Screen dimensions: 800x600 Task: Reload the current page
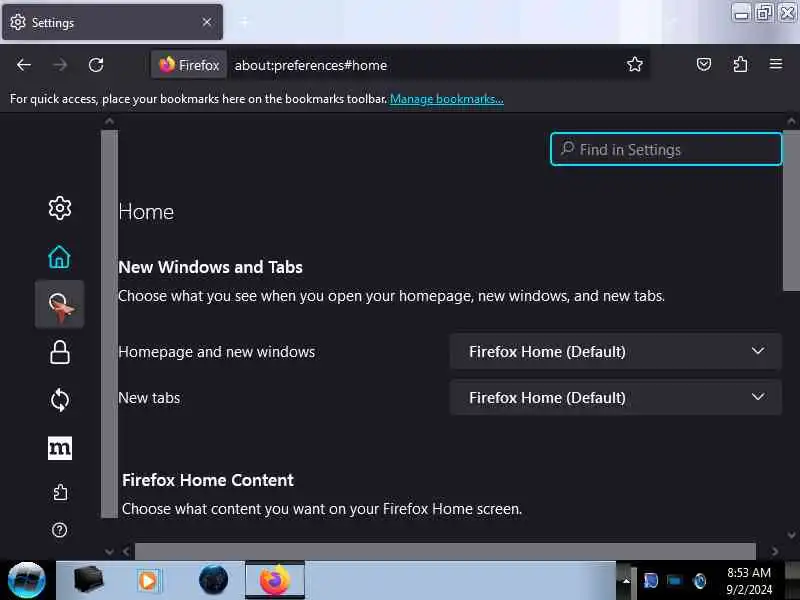96,65
